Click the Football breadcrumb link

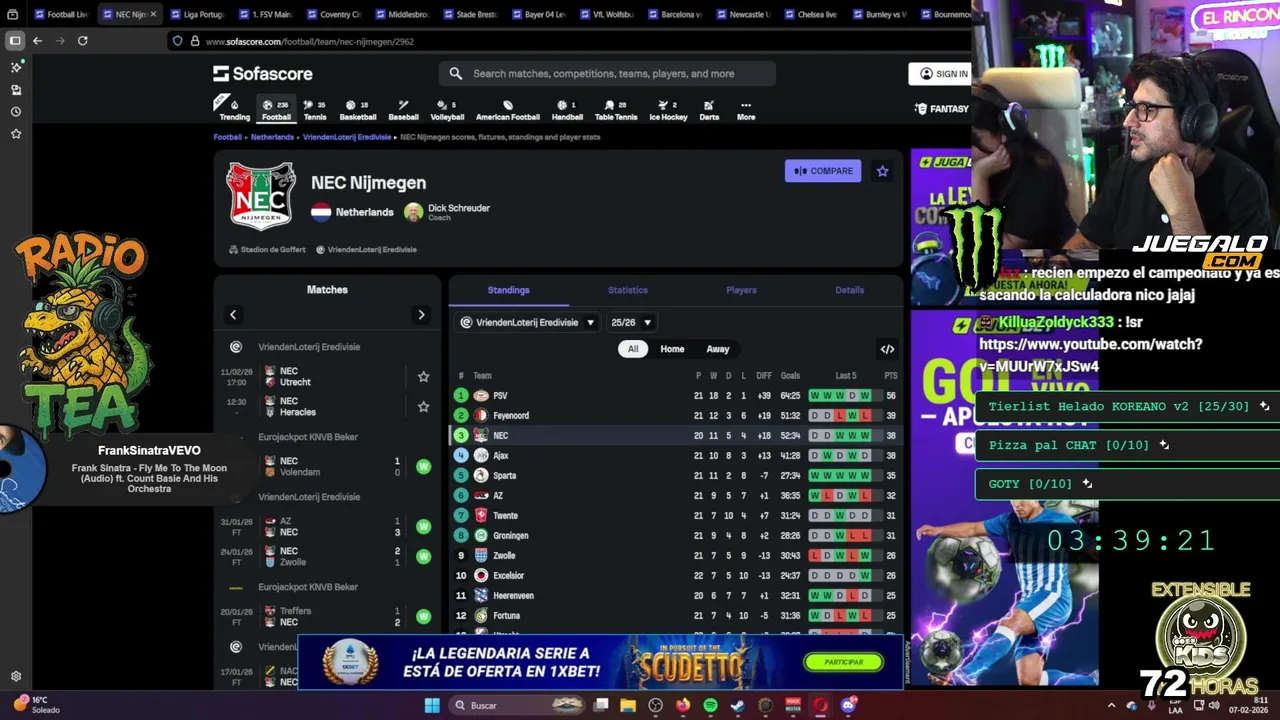point(227,137)
